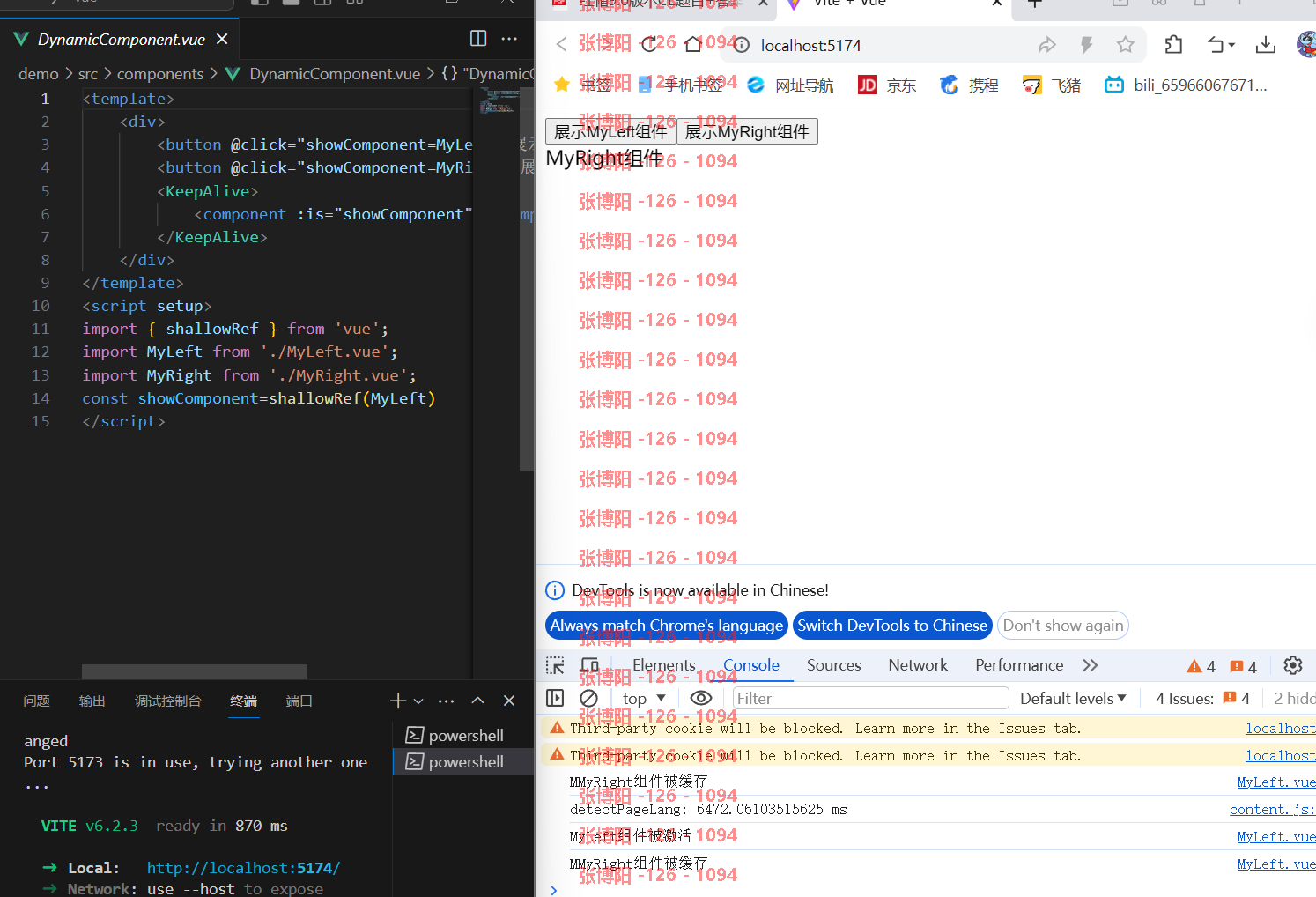Open the 手机书签 bookmark folder
This screenshot has height=897, width=1316.
pos(681,85)
